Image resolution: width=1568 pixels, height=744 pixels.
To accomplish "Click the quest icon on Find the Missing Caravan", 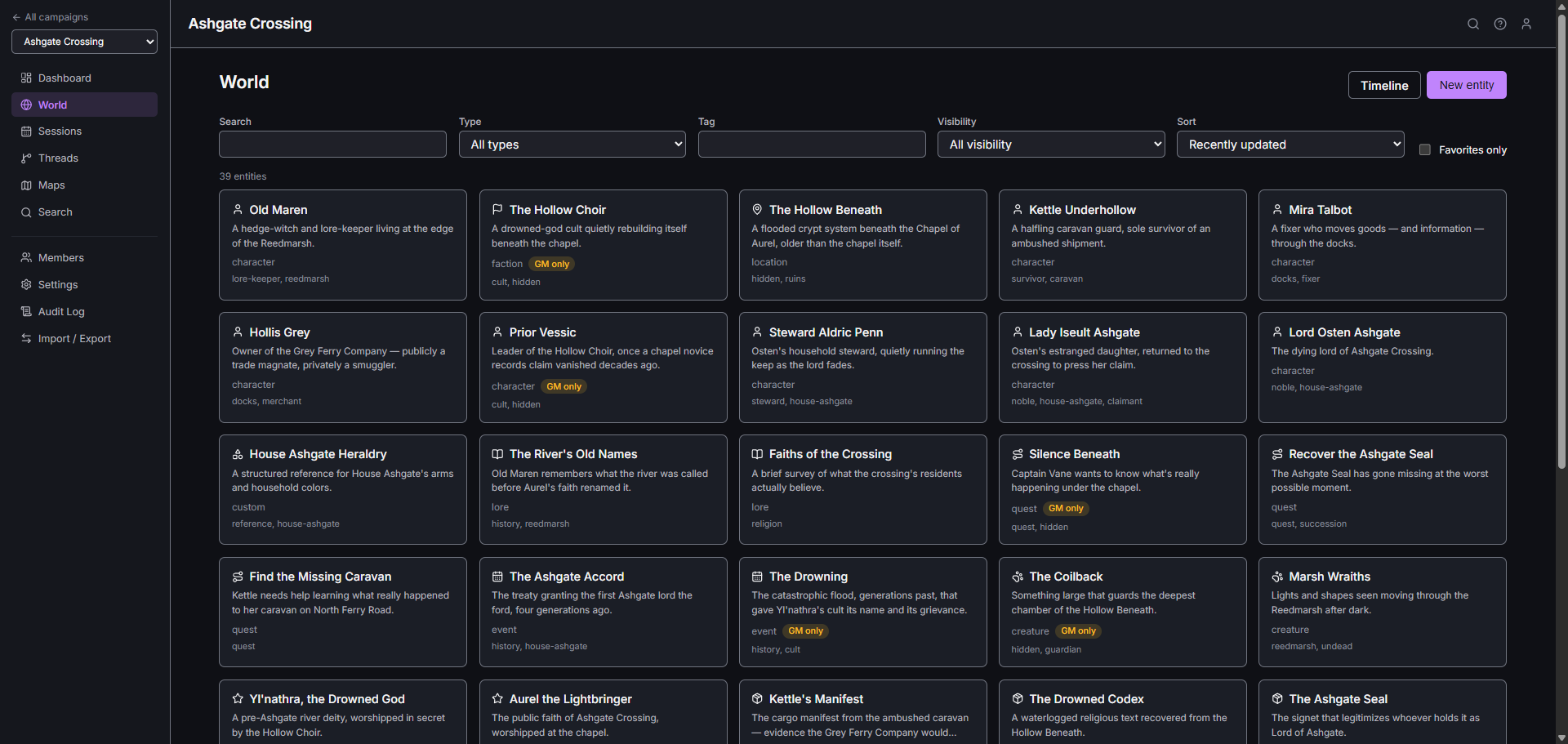I will tap(238, 577).
